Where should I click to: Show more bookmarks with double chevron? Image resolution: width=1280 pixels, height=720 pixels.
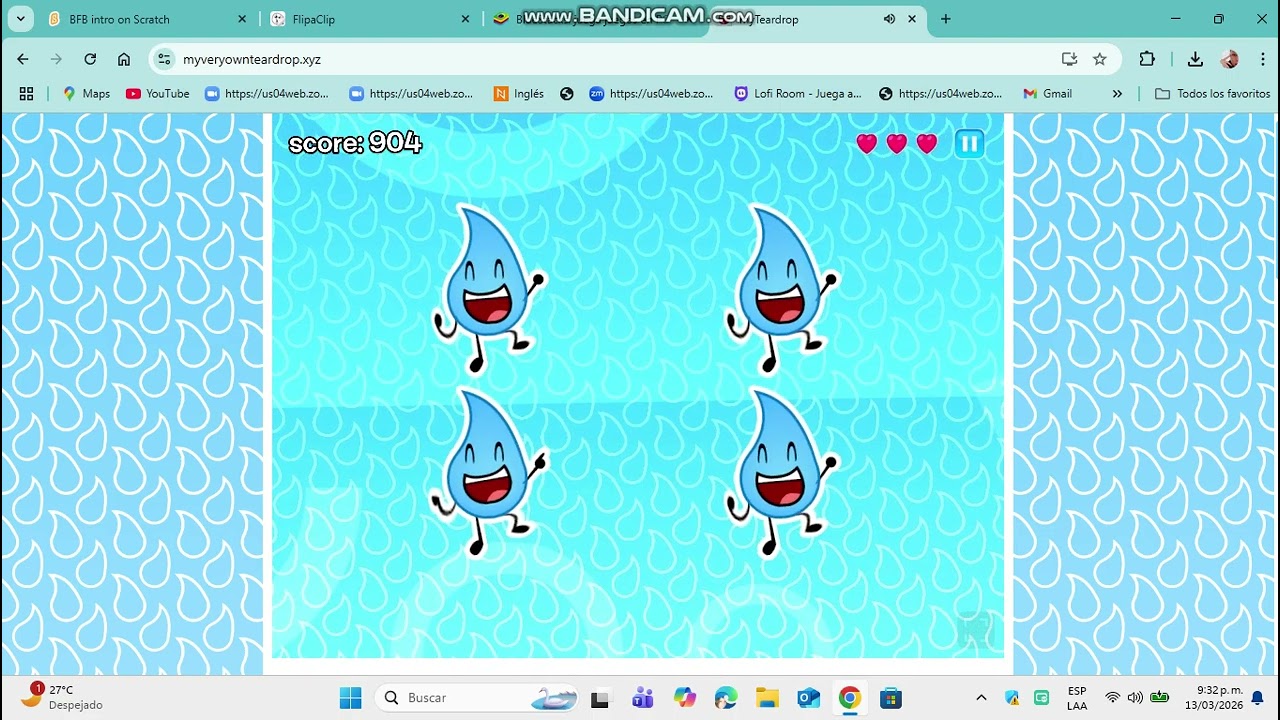click(1117, 93)
